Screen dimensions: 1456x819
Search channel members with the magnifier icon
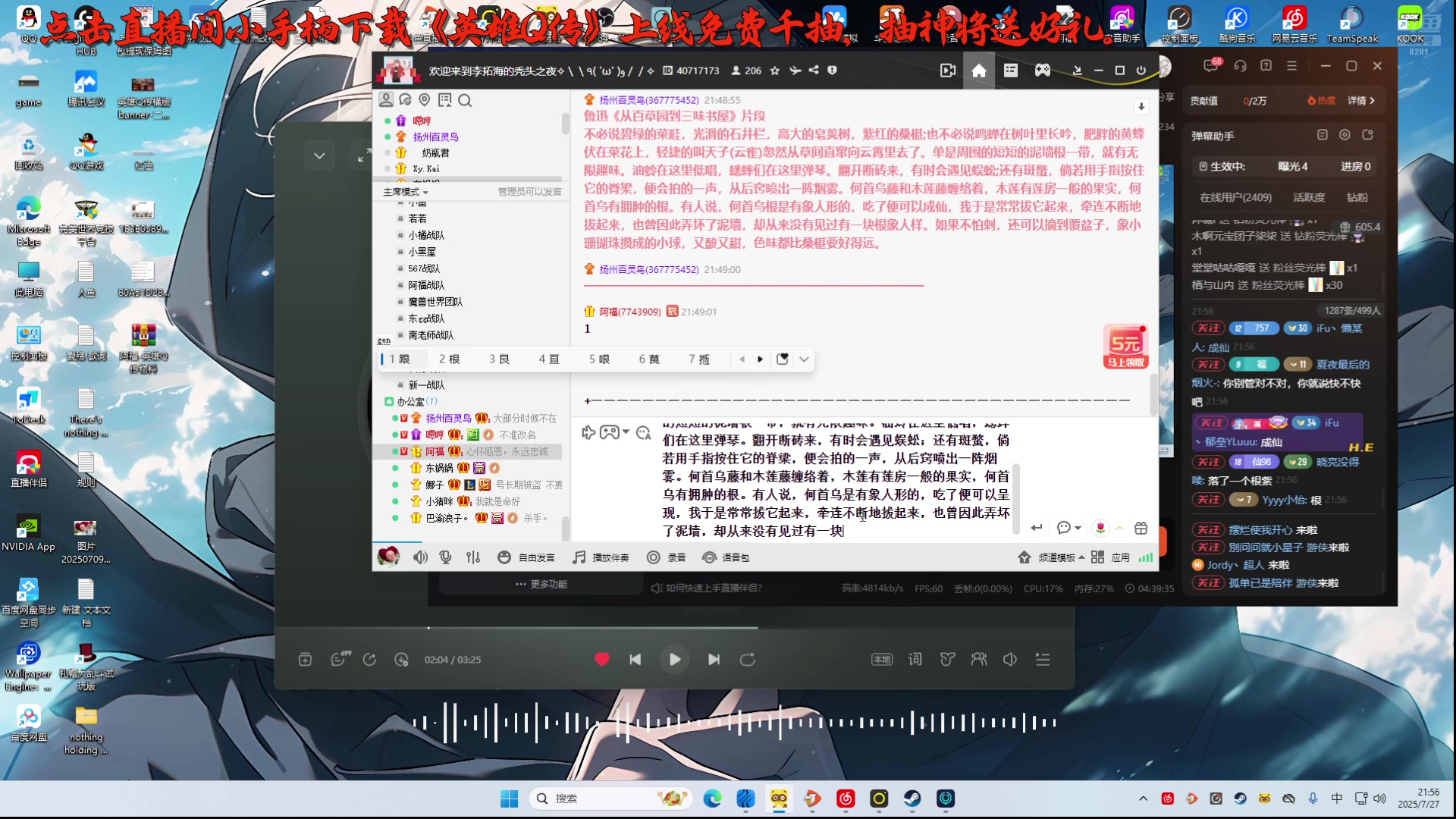click(465, 100)
